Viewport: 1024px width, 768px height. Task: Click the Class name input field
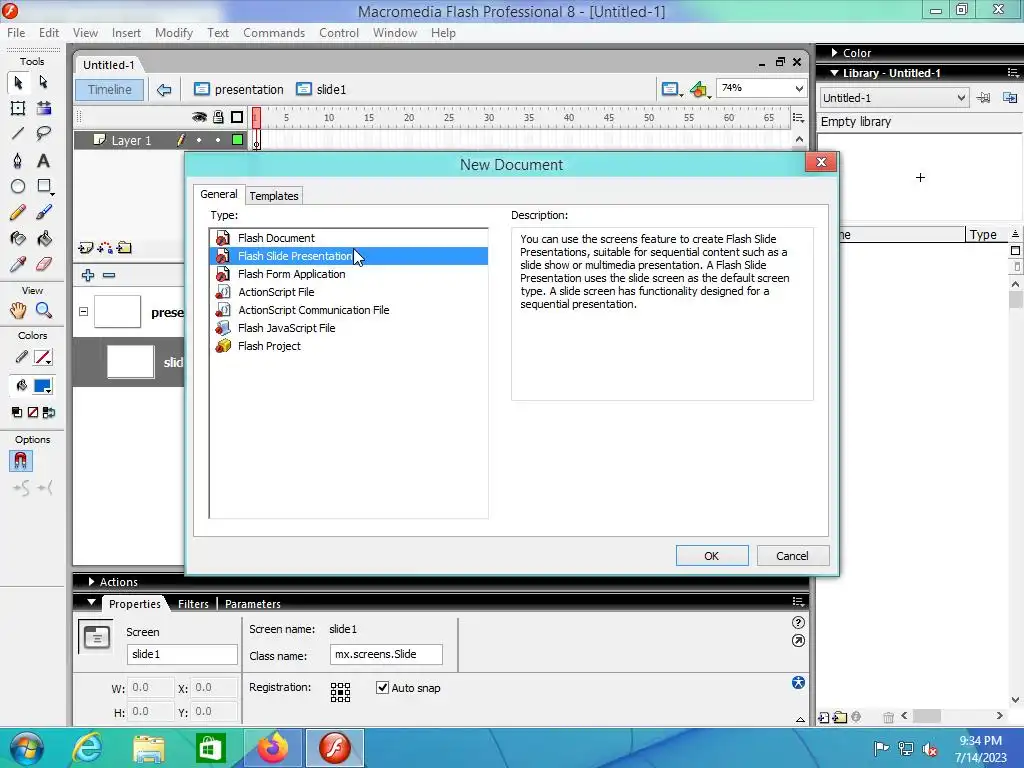pos(386,654)
